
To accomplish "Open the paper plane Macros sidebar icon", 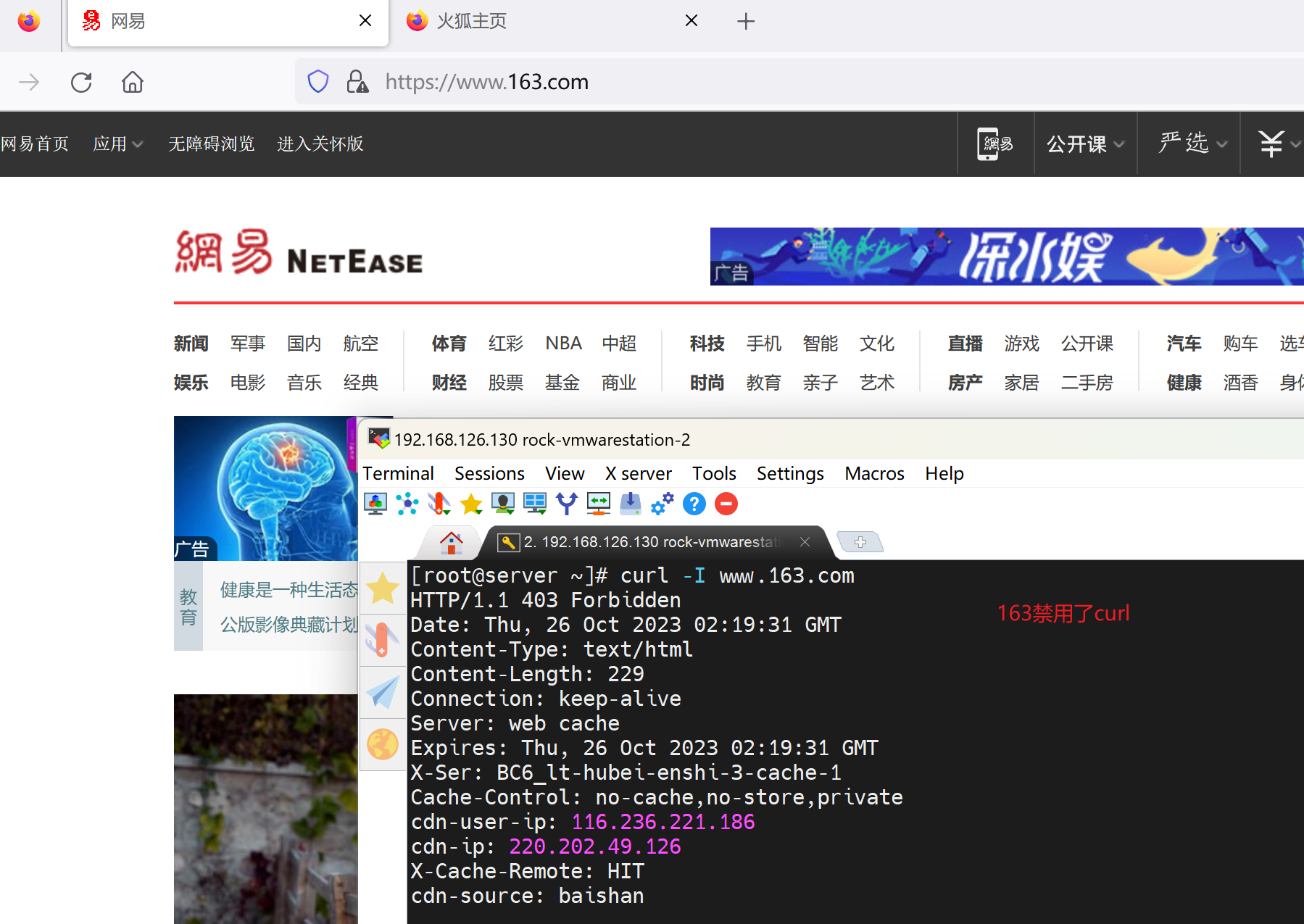I will pyautogui.click(x=383, y=692).
